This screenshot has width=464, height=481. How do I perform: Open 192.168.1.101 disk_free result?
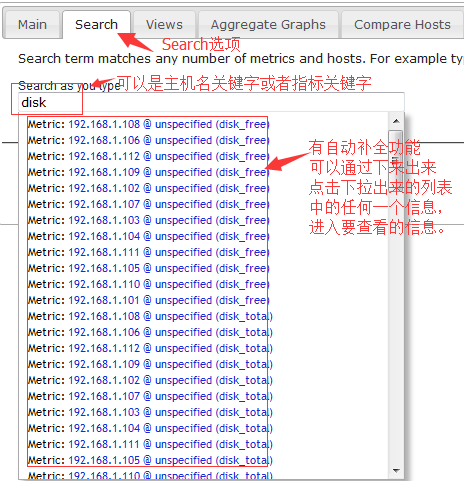[149, 300]
